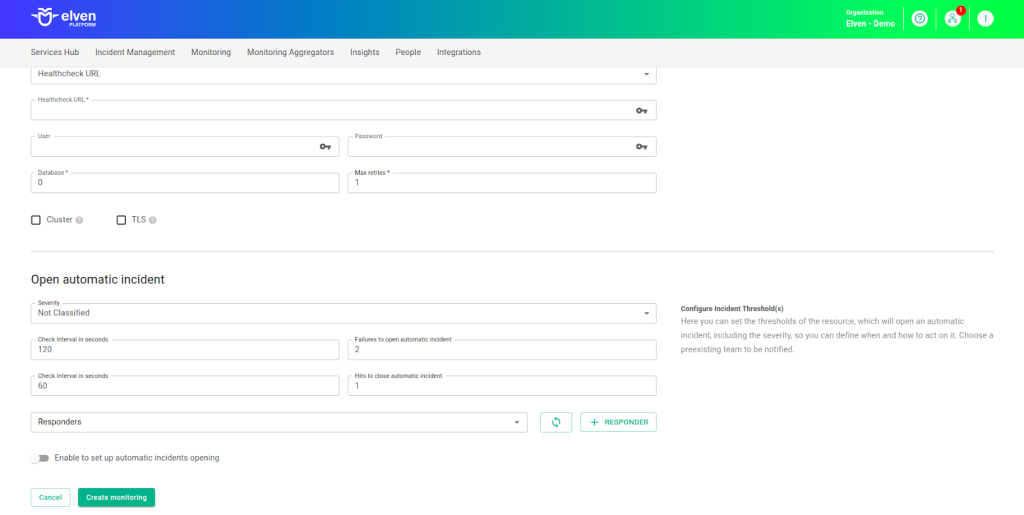Check the Cluster checkbox
Viewport: 1024px width, 515px height.
(37, 220)
